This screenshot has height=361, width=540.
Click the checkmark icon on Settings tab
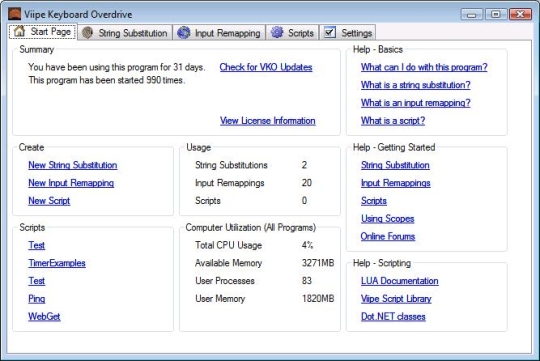click(330, 32)
